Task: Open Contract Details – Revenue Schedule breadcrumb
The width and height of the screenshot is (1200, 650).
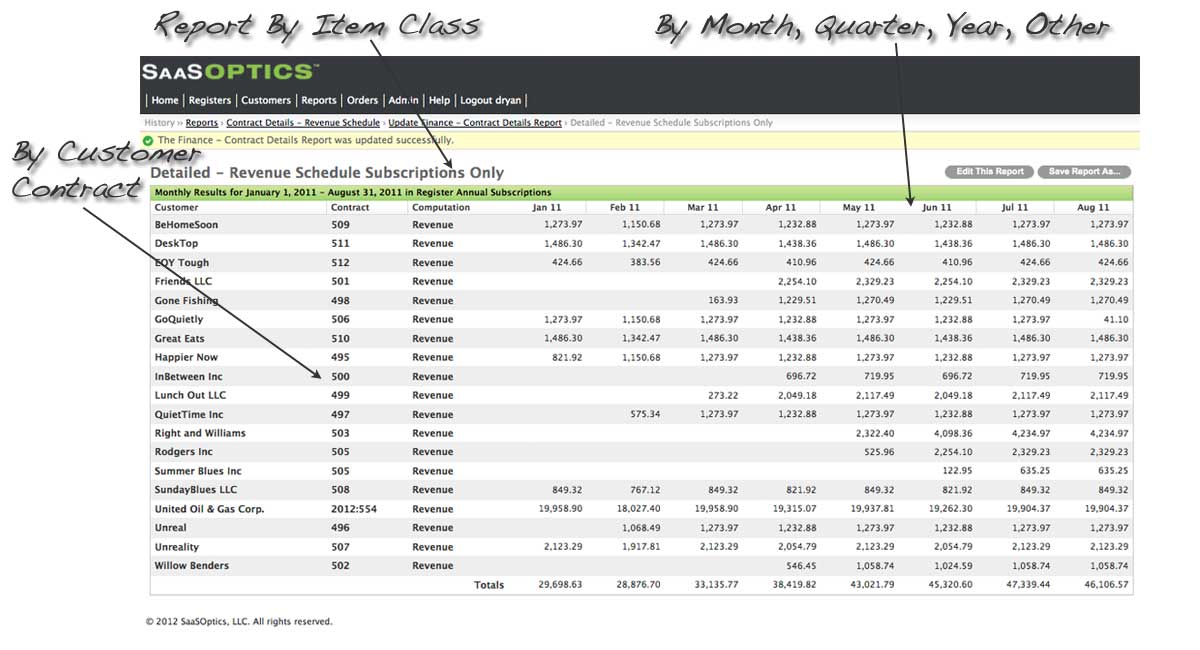Action: click(x=303, y=123)
